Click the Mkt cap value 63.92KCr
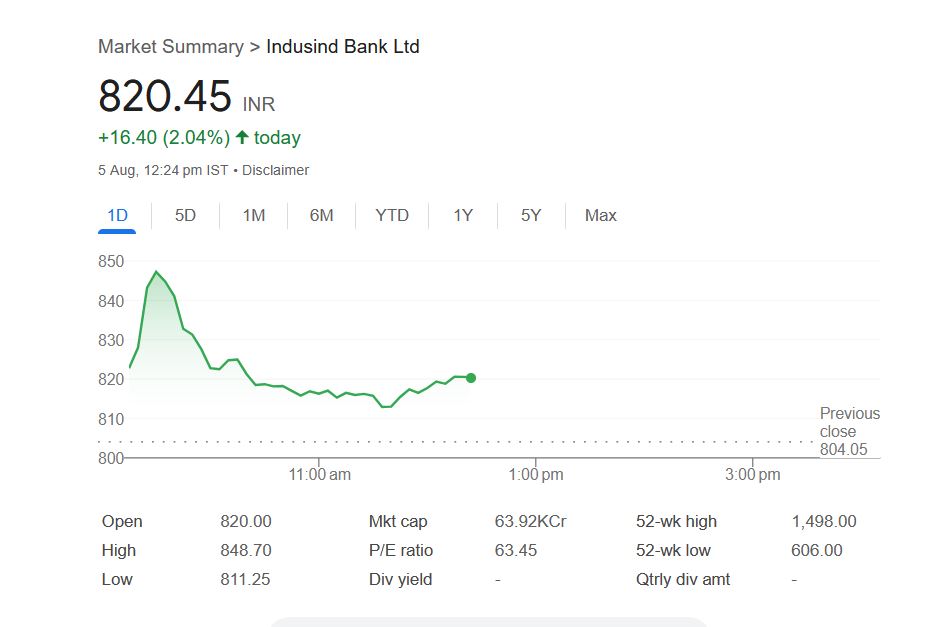The width and height of the screenshot is (944, 627). click(x=530, y=521)
